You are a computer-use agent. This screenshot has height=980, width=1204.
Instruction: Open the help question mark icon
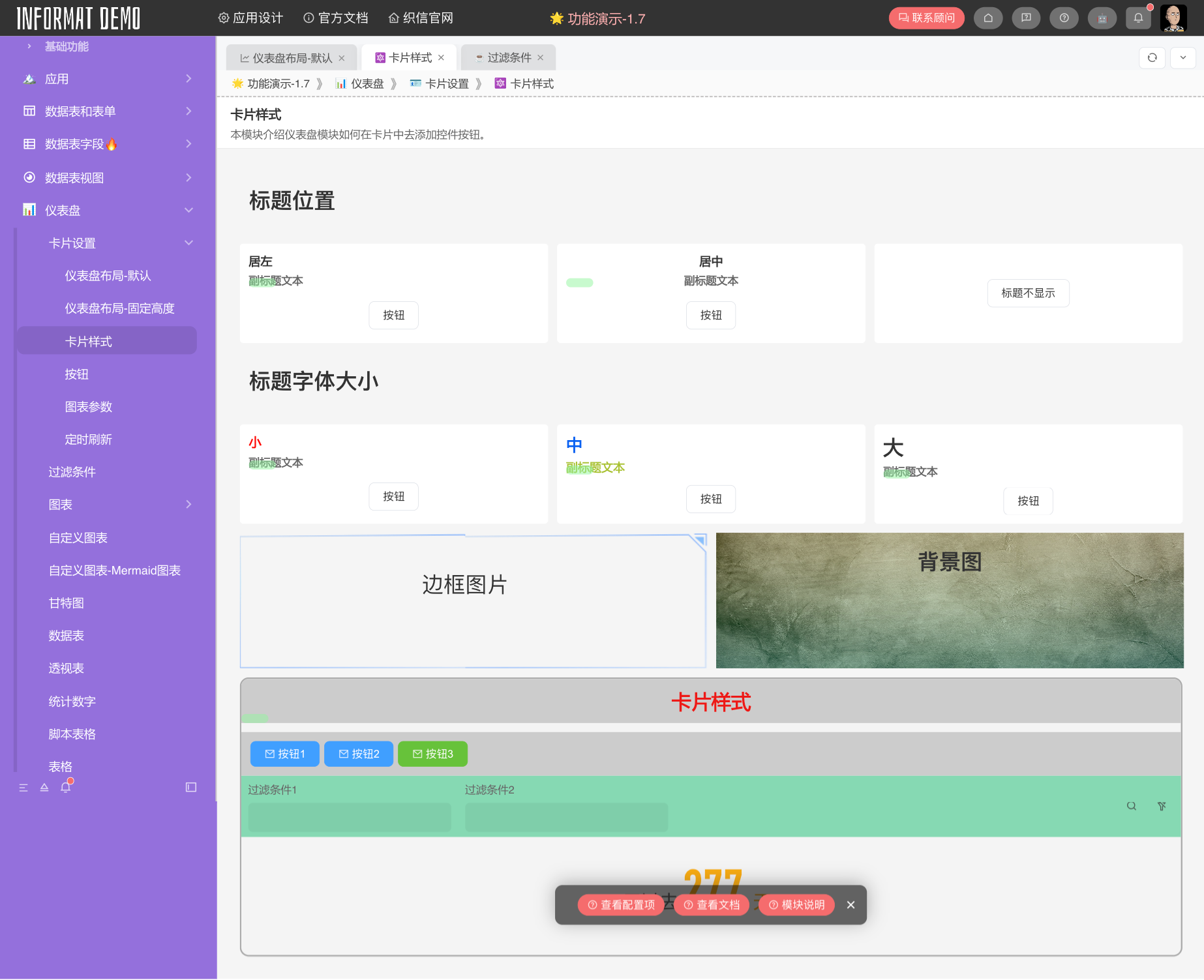coord(1064,18)
